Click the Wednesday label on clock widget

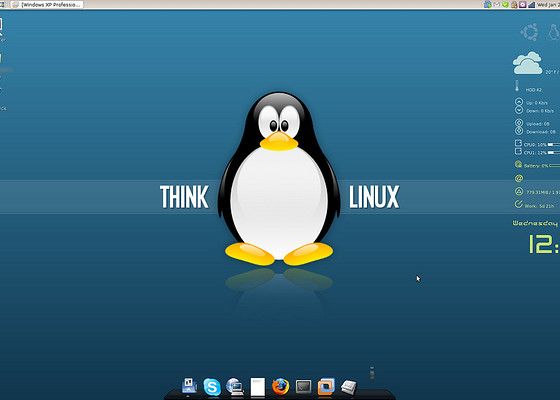pos(535,224)
